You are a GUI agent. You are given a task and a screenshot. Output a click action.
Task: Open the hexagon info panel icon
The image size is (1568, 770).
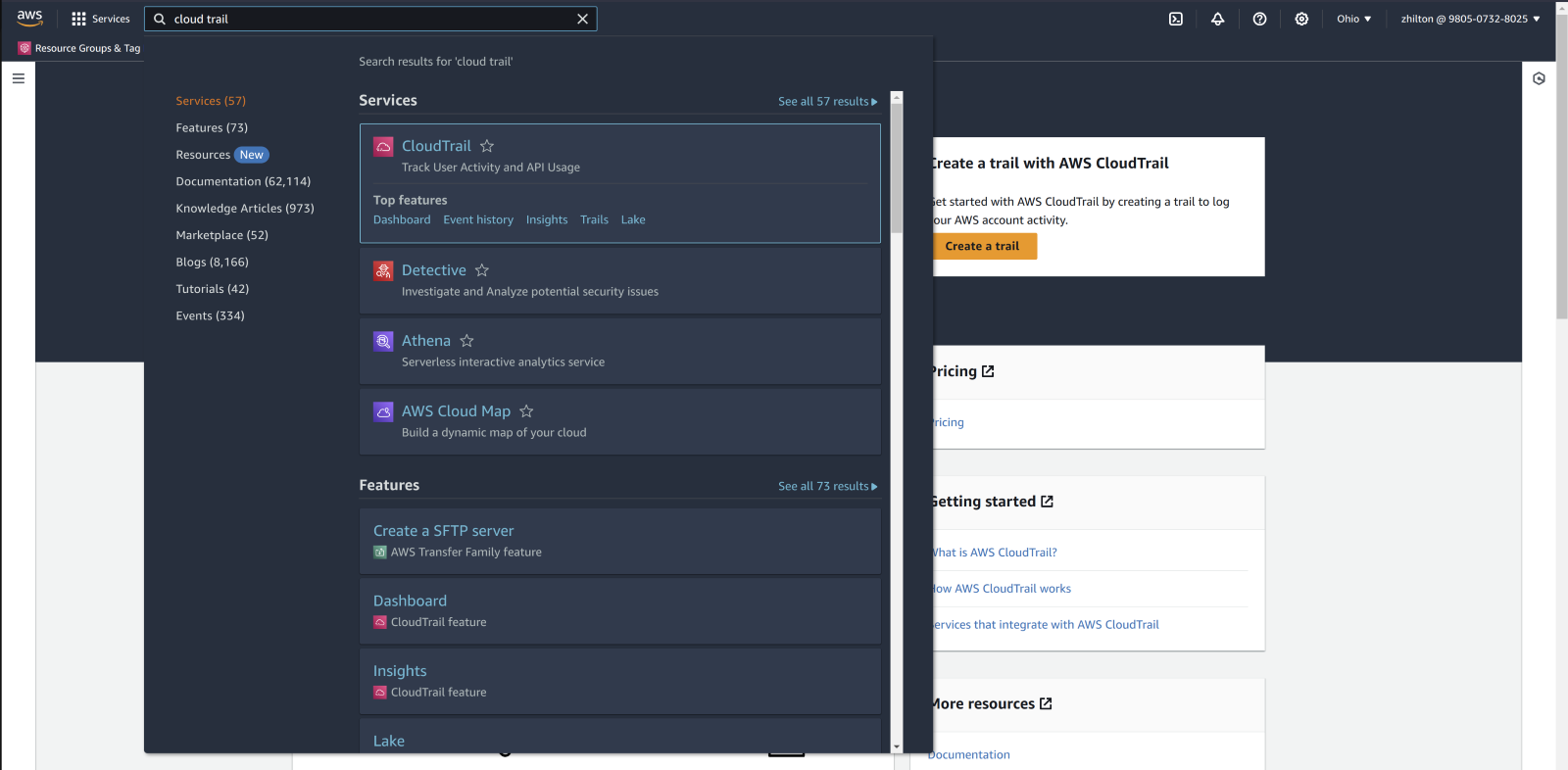(x=1539, y=78)
